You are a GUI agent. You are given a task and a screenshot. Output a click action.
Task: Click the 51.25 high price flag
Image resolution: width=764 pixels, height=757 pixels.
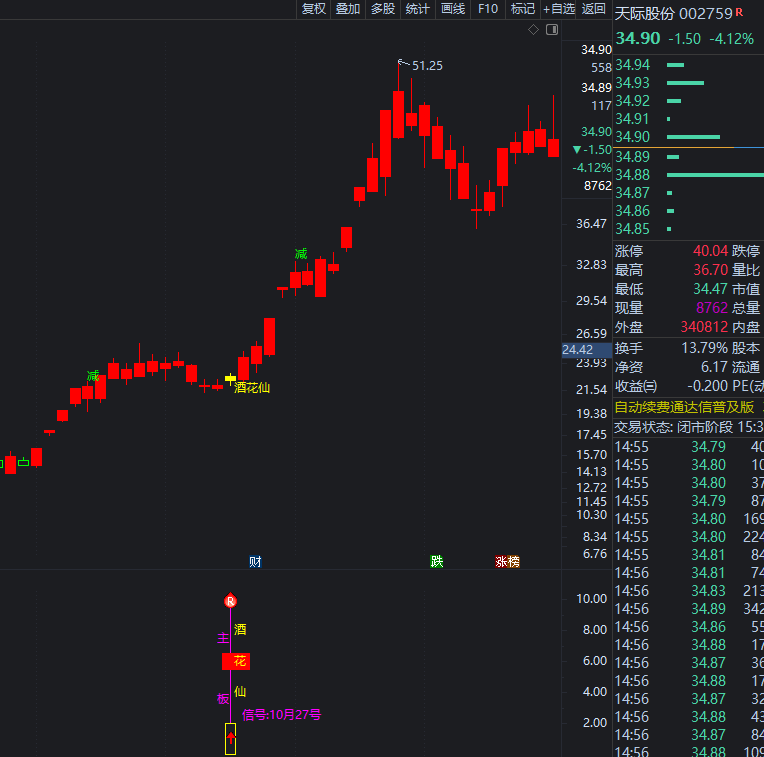point(425,66)
